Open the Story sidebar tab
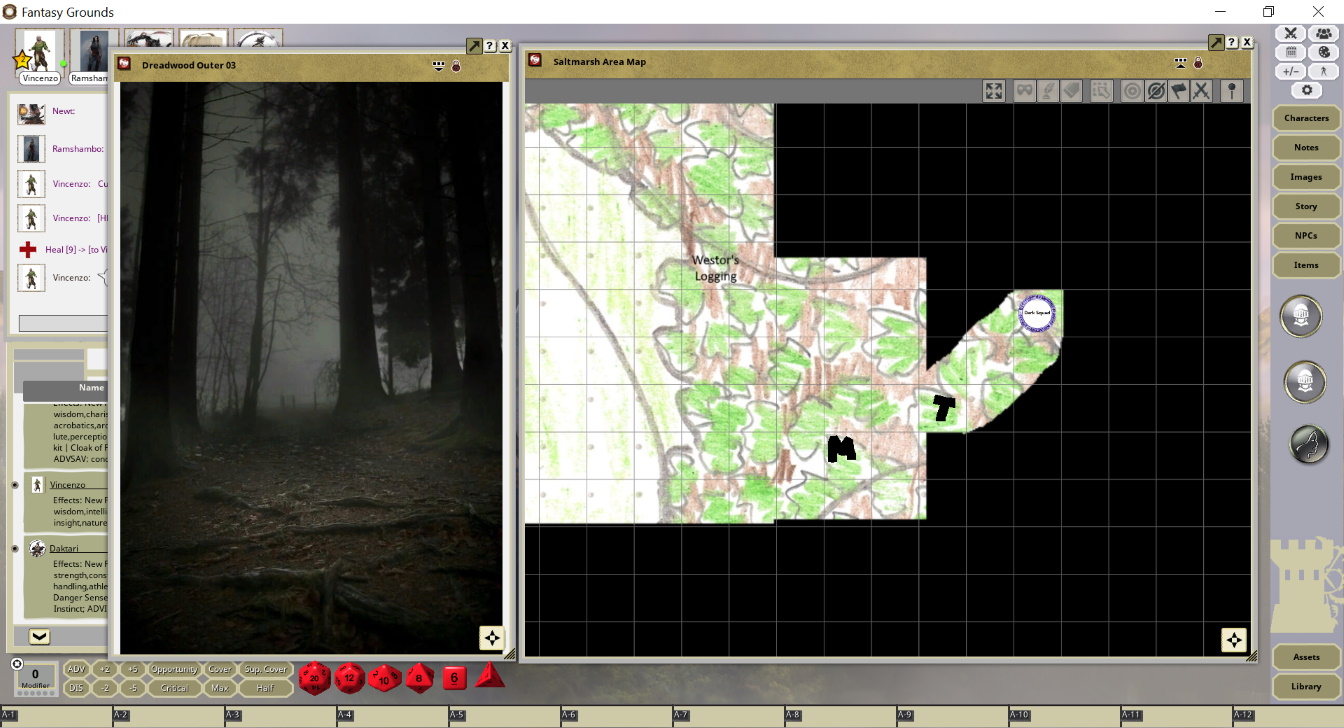 tap(1306, 206)
